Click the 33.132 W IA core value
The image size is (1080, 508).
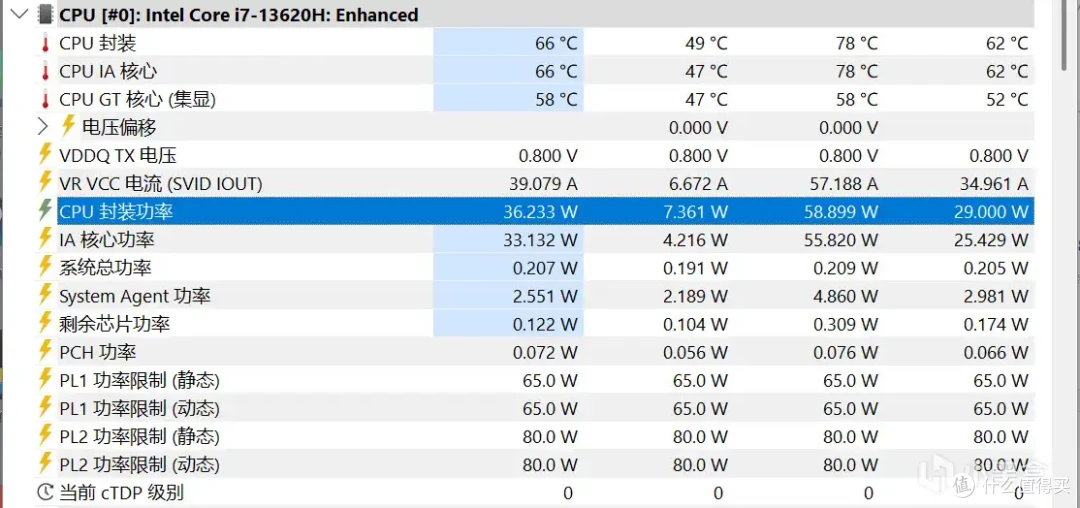coord(541,240)
